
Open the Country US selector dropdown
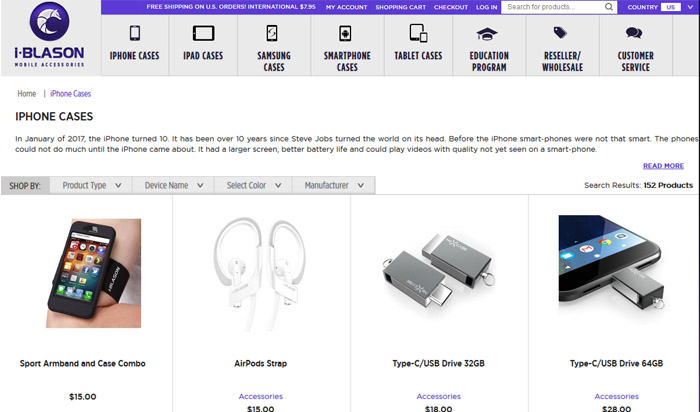660,7
